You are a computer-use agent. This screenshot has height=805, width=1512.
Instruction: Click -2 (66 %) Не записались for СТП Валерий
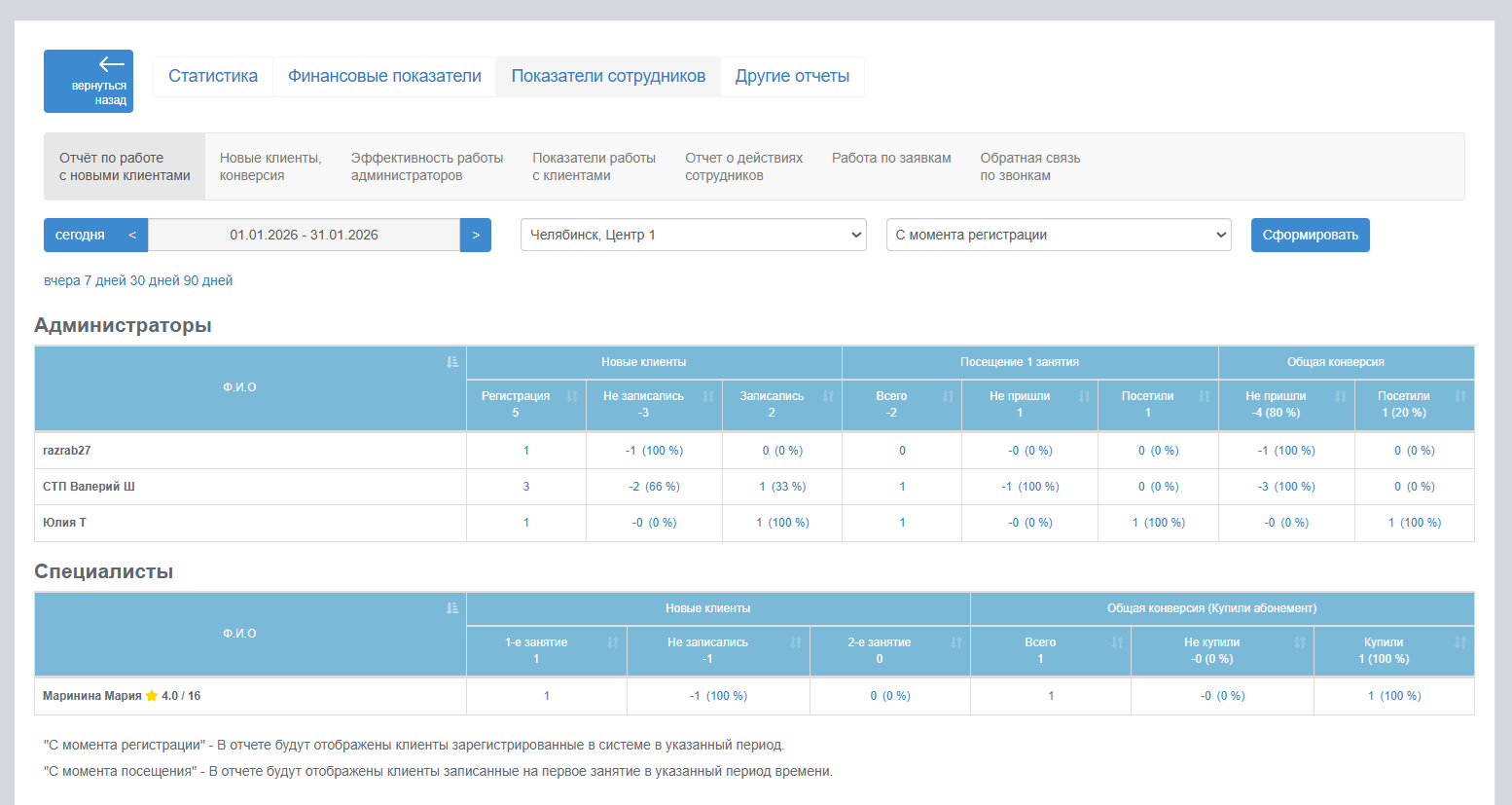[654, 487]
